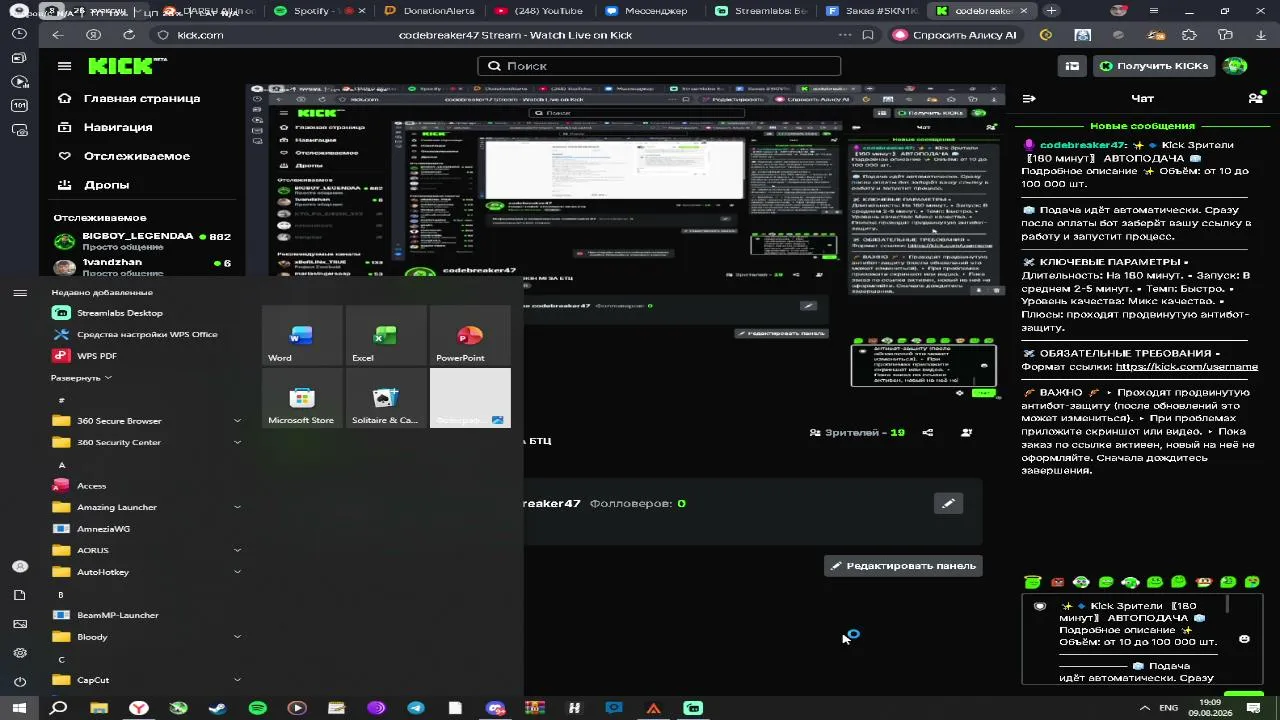Viewport: 1280px width, 720px height.
Task: Switch to the Streamlabs browser tab
Action: coord(762,11)
